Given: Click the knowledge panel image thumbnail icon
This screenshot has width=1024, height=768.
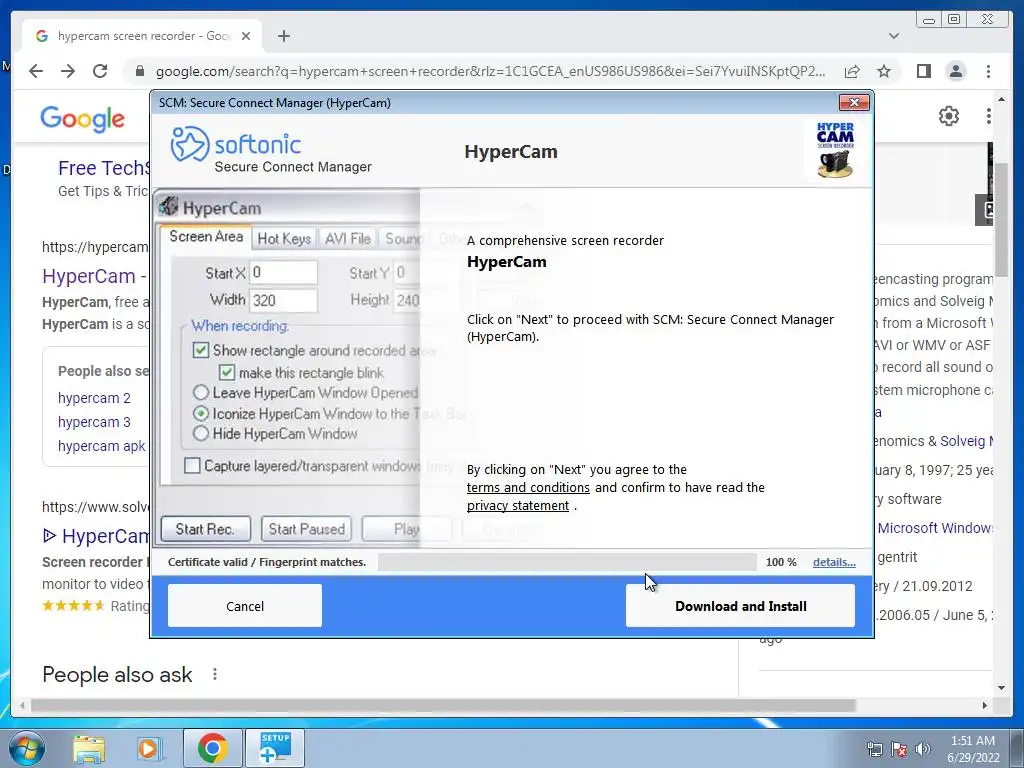Looking at the screenshot, I should [x=985, y=210].
